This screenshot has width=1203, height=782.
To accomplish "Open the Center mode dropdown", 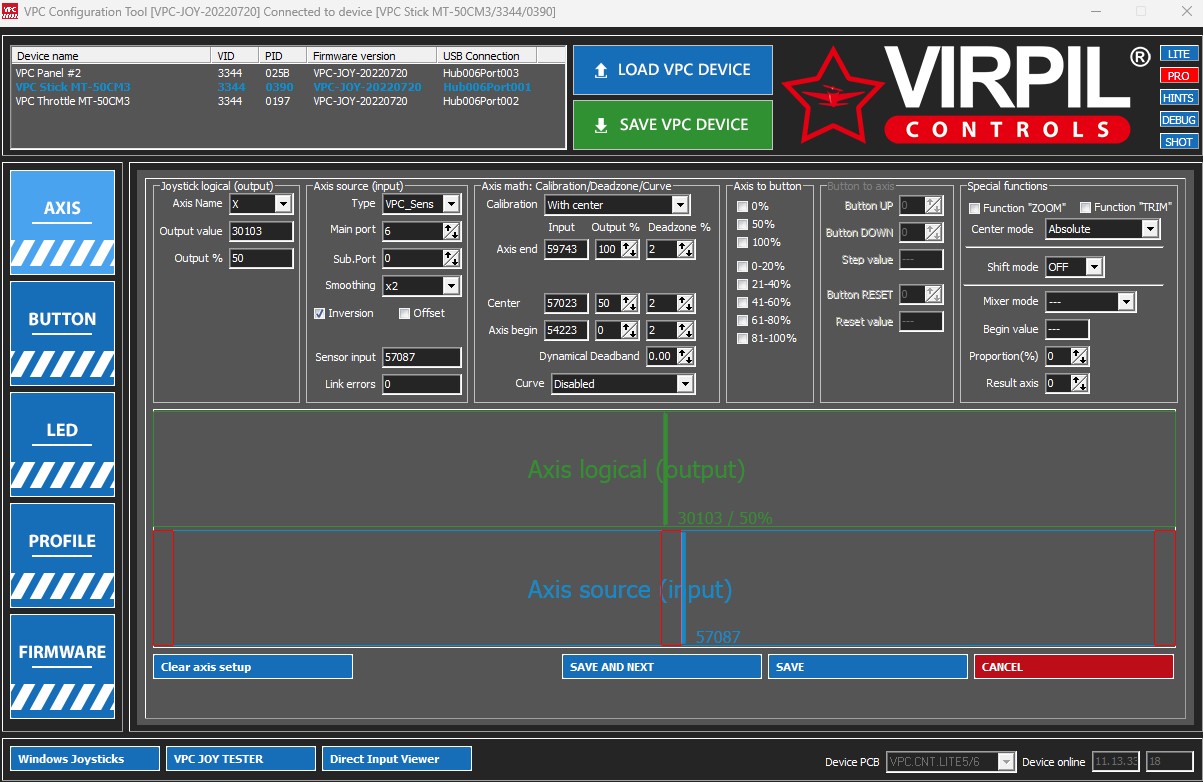I will (x=1150, y=229).
